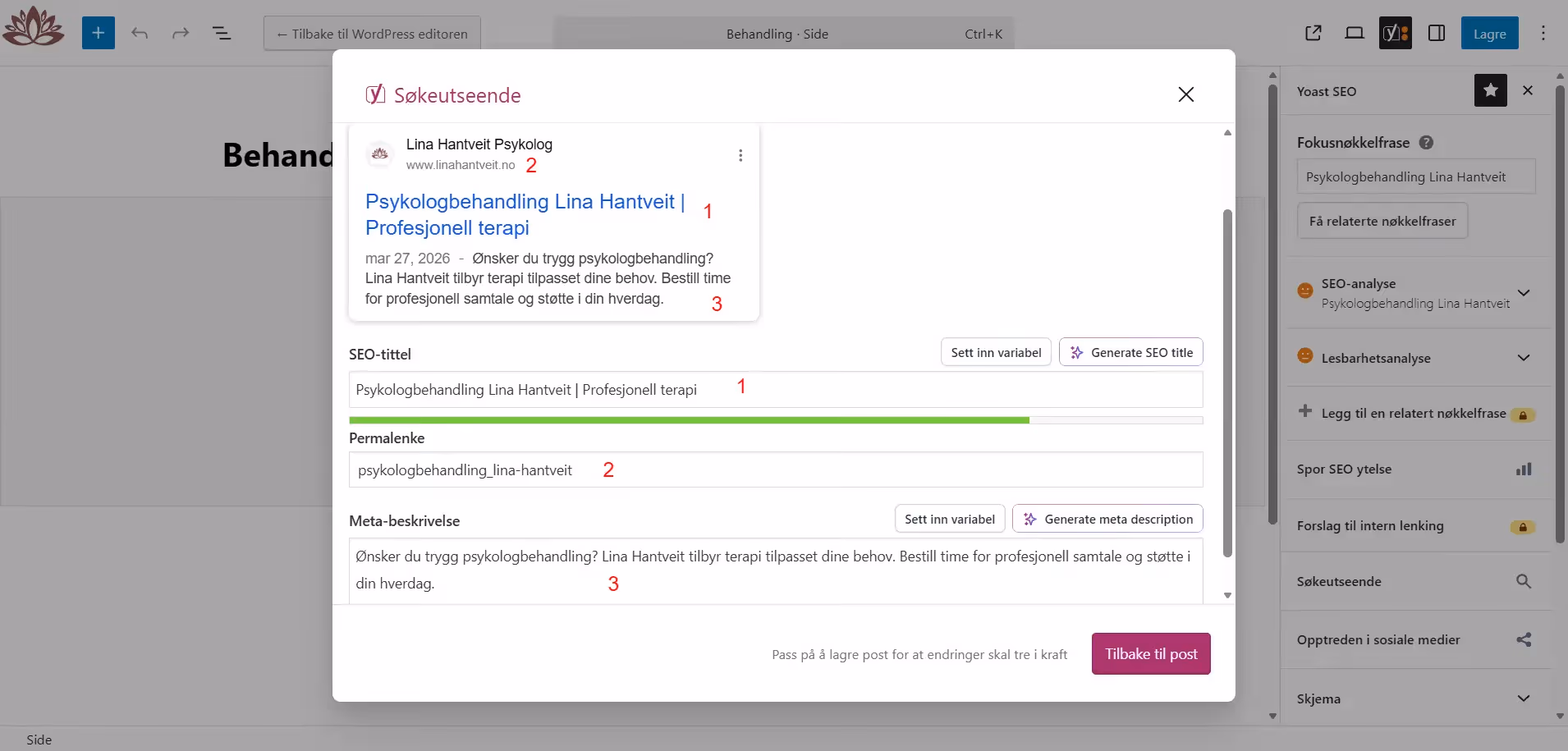Viewport: 1568px width, 751px height.
Task: Click the share icon for sosiale medier
Action: pyautogui.click(x=1524, y=639)
